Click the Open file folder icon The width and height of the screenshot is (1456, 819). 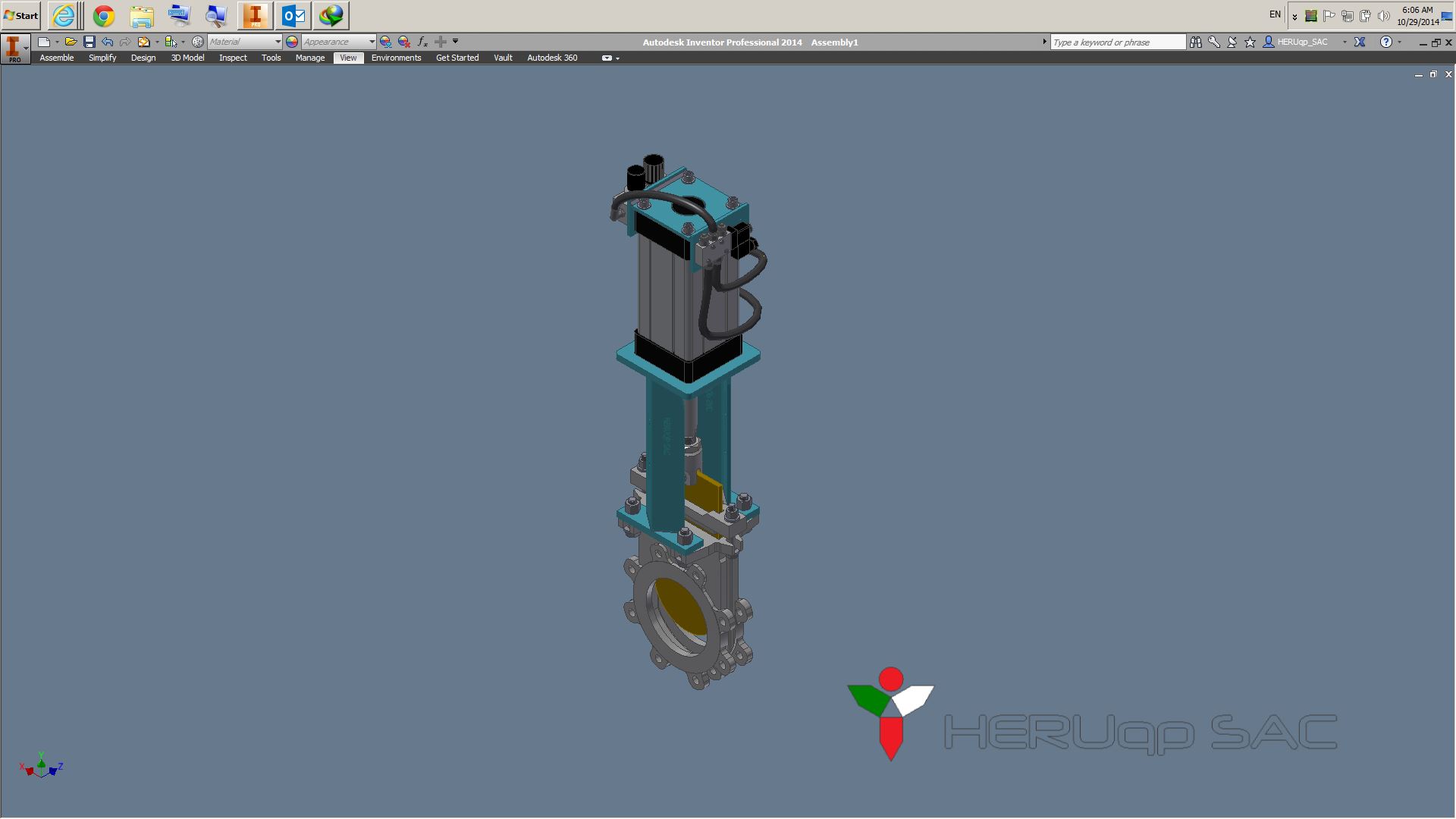click(x=71, y=42)
